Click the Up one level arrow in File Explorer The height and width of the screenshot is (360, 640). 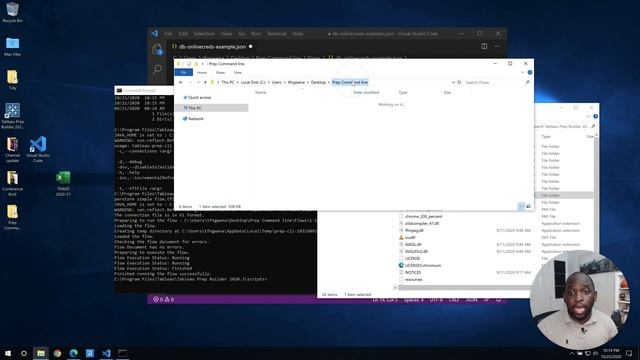click(x=205, y=82)
